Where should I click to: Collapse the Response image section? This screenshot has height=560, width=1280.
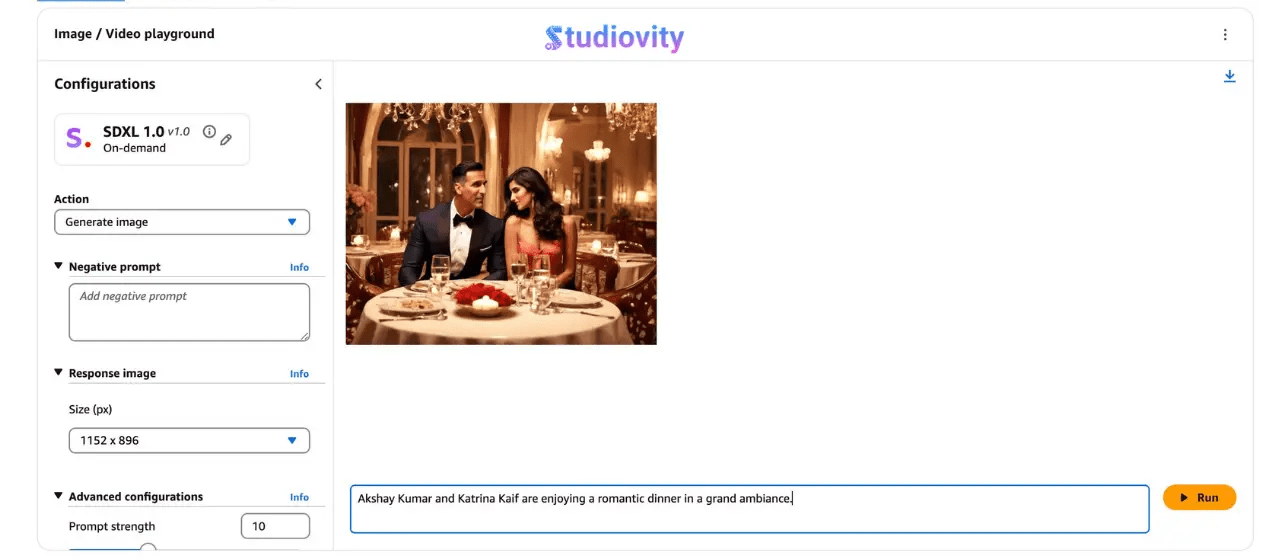tap(58, 373)
